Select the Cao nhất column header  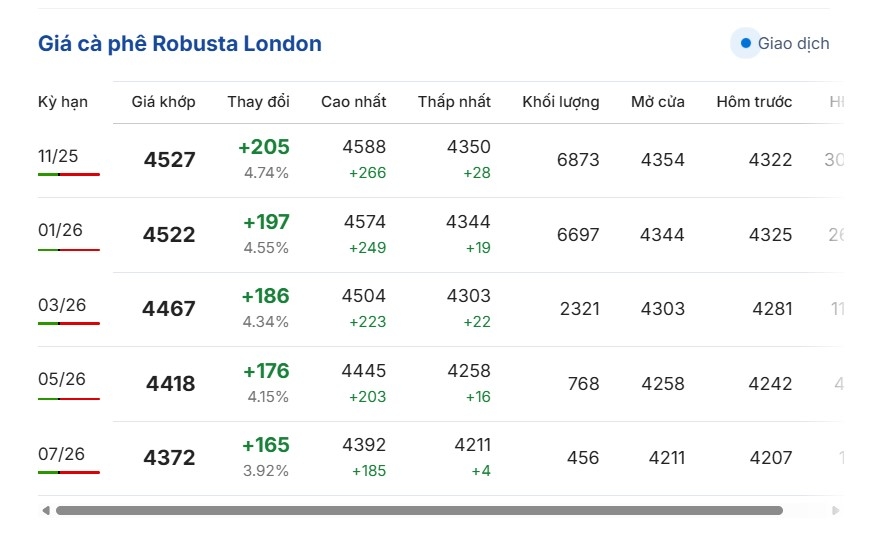tap(353, 102)
